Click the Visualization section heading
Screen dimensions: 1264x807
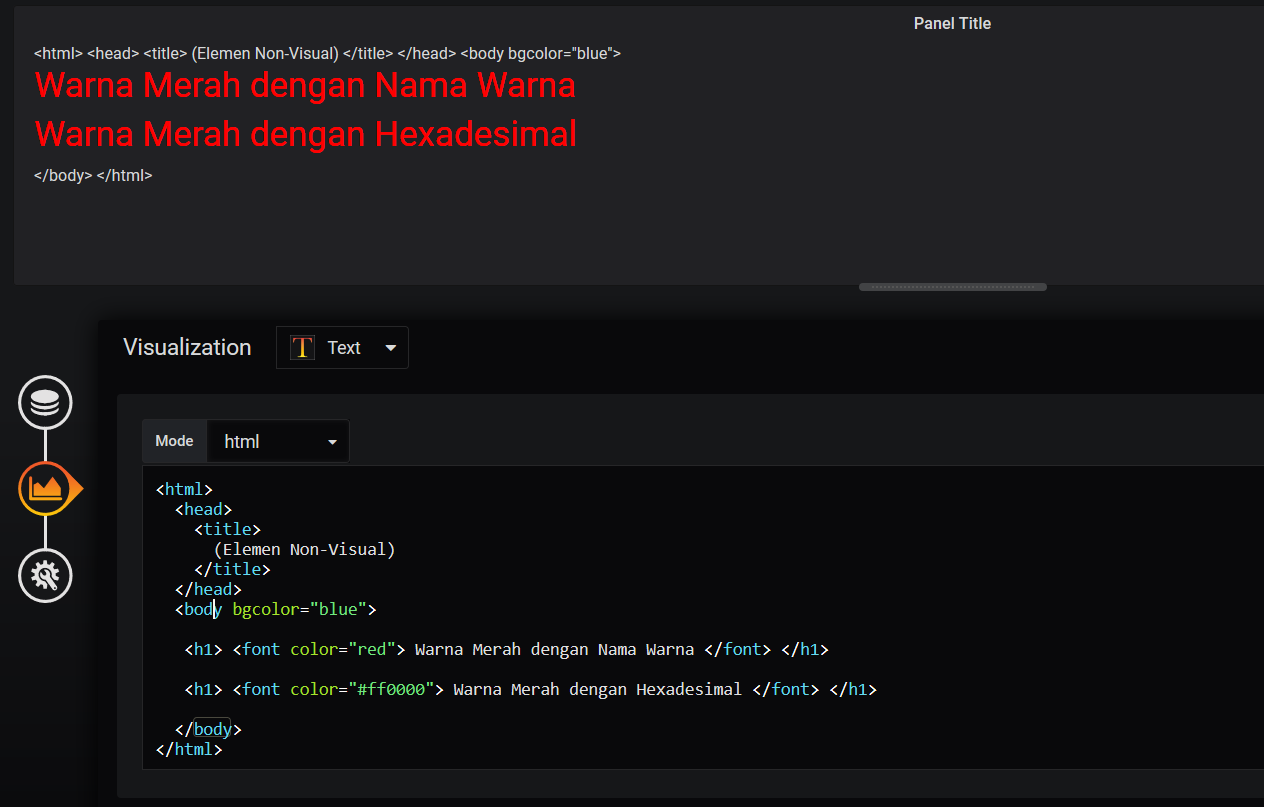(187, 347)
